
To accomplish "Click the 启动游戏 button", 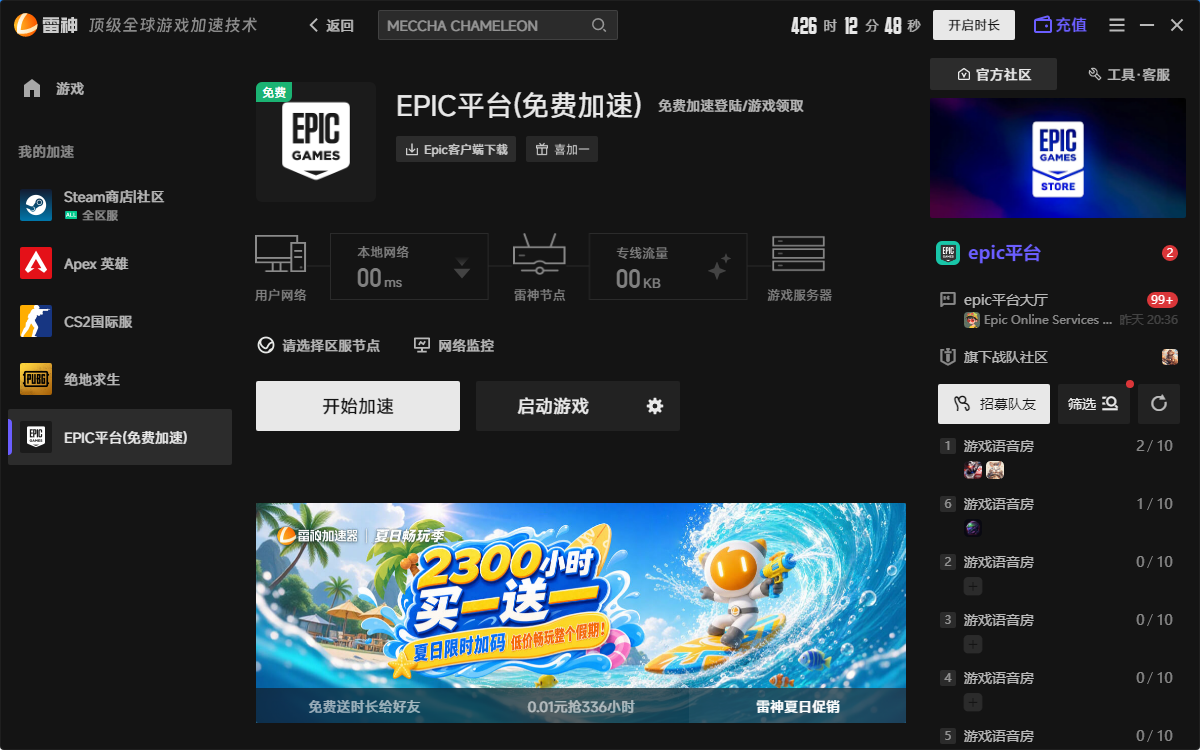I will [553, 406].
